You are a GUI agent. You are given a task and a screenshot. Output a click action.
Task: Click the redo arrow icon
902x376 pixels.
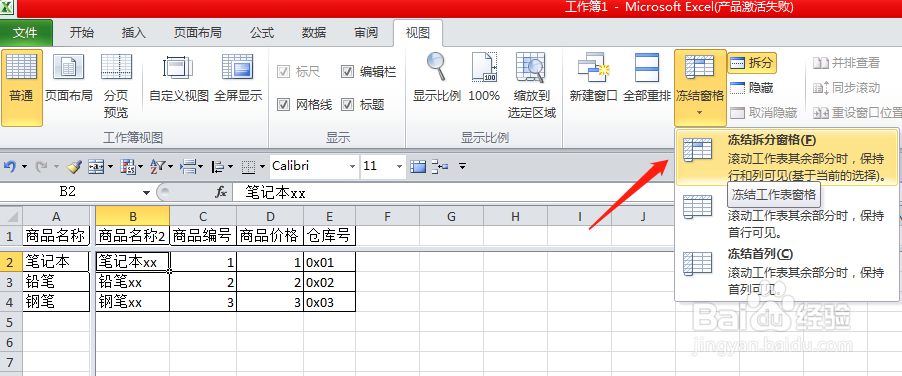pyautogui.click(x=41, y=167)
